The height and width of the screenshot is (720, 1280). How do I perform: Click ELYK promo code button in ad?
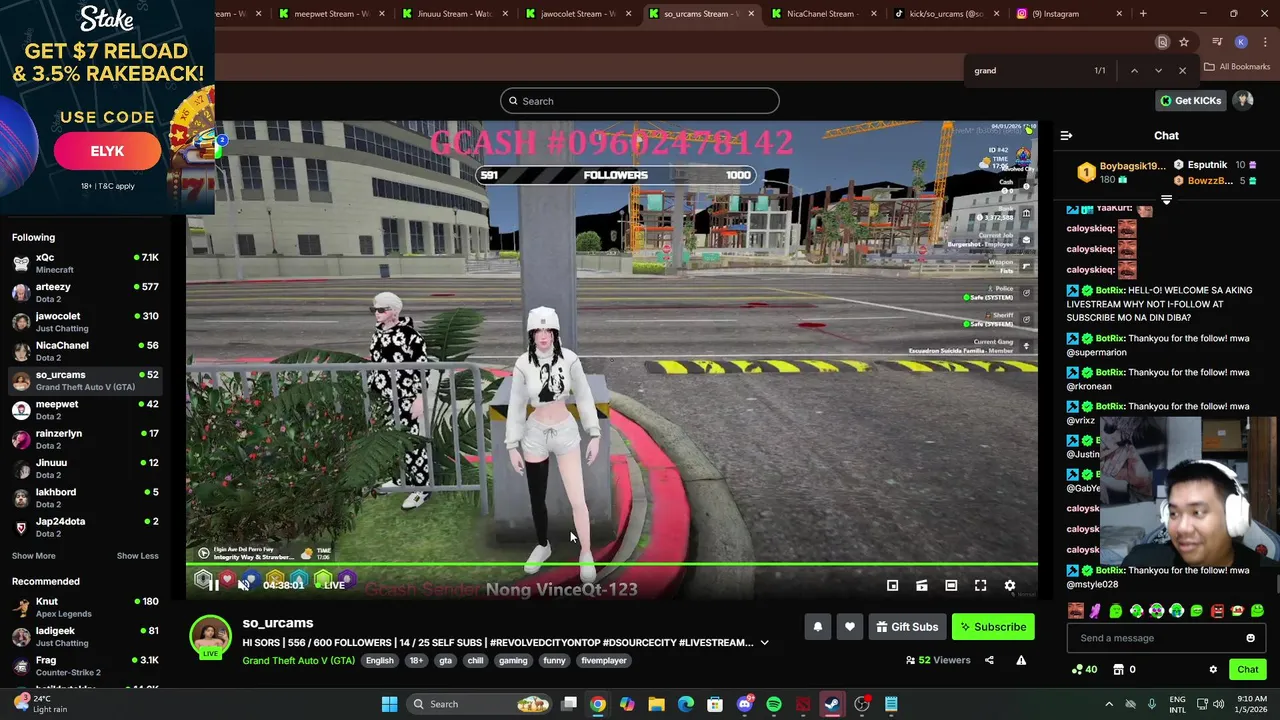point(107,151)
